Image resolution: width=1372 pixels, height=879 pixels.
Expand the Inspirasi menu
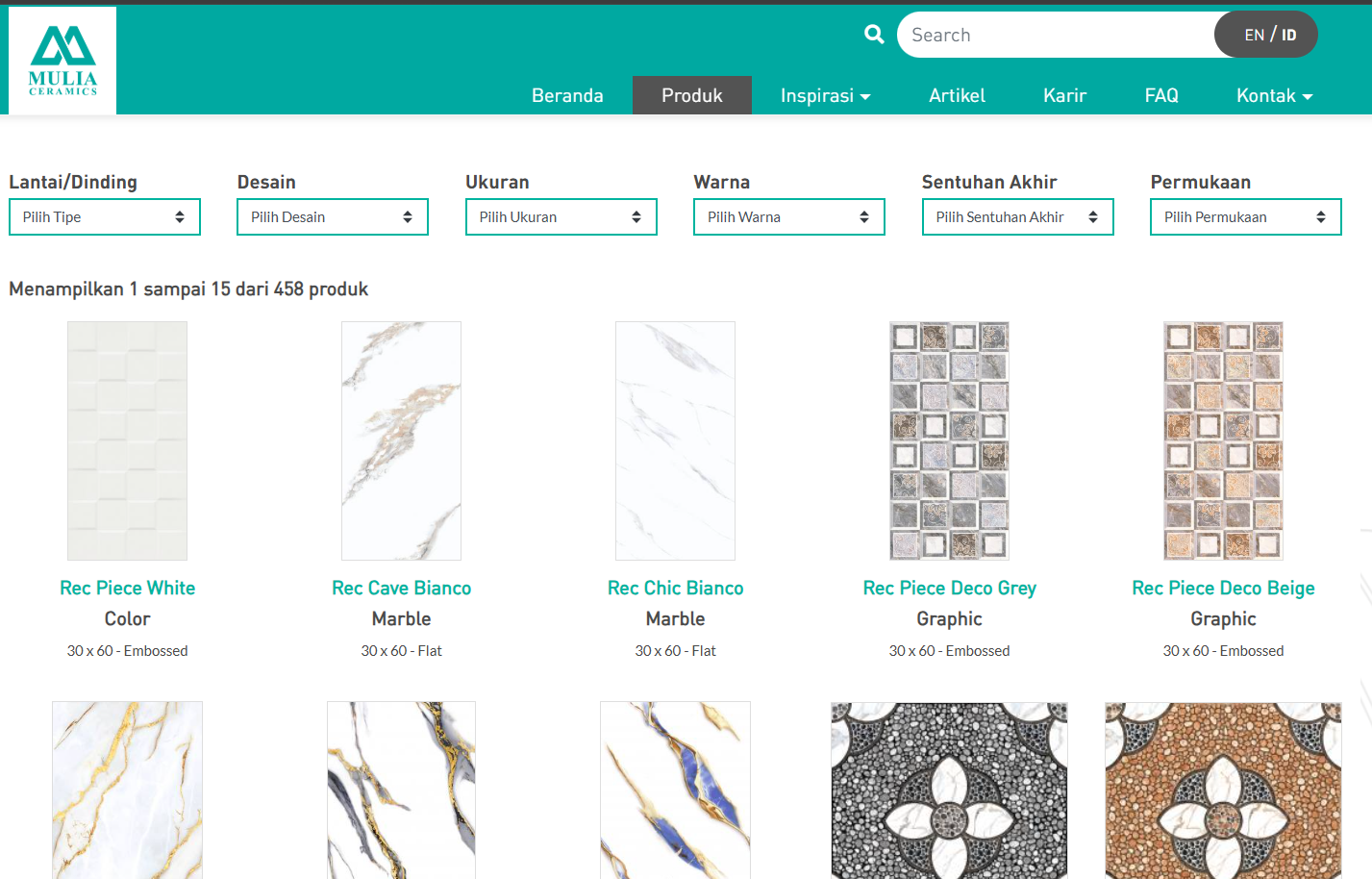coord(825,95)
